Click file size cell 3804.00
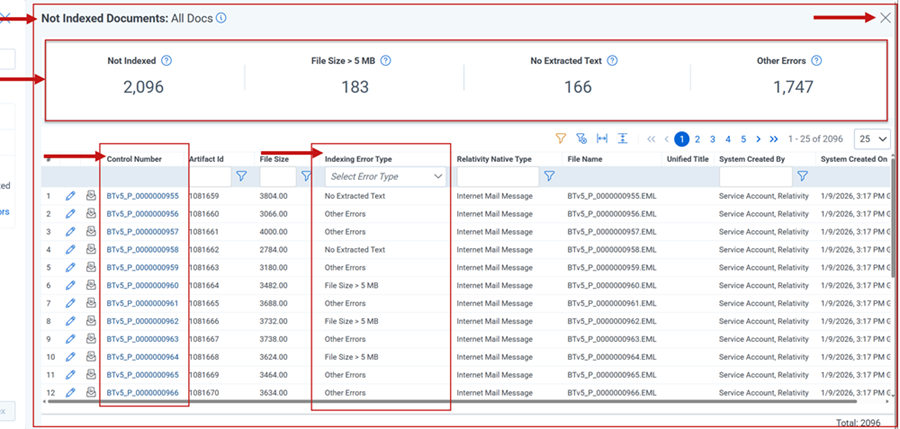Image resolution: width=900 pixels, height=429 pixels. point(273,196)
